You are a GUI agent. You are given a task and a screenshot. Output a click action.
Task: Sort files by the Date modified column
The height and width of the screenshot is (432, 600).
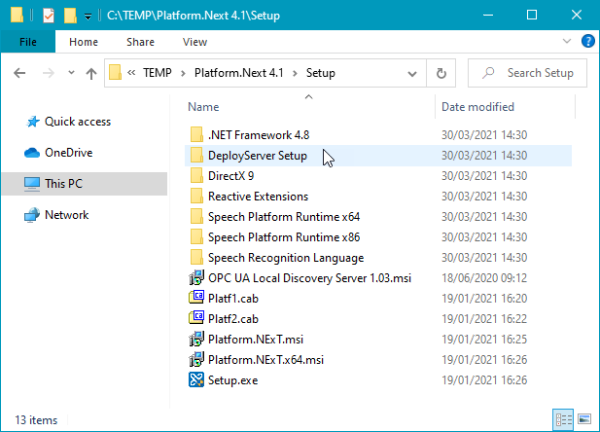click(x=477, y=107)
